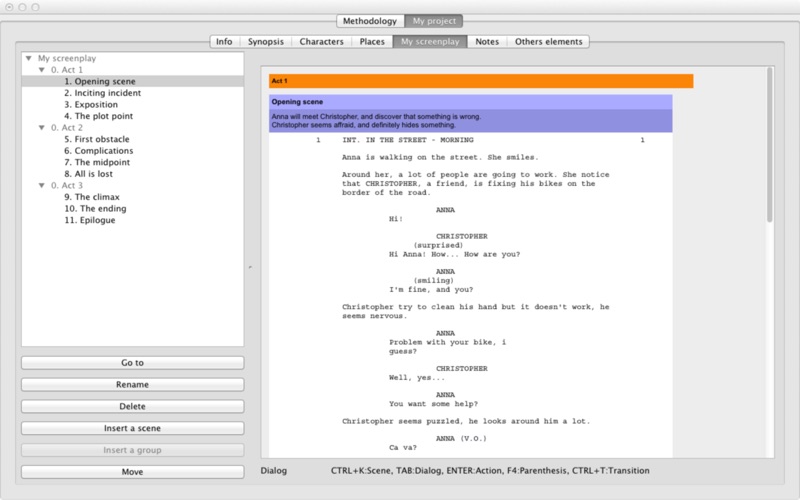800x500 pixels.
Task: Open the Info tab
Action: 224,41
